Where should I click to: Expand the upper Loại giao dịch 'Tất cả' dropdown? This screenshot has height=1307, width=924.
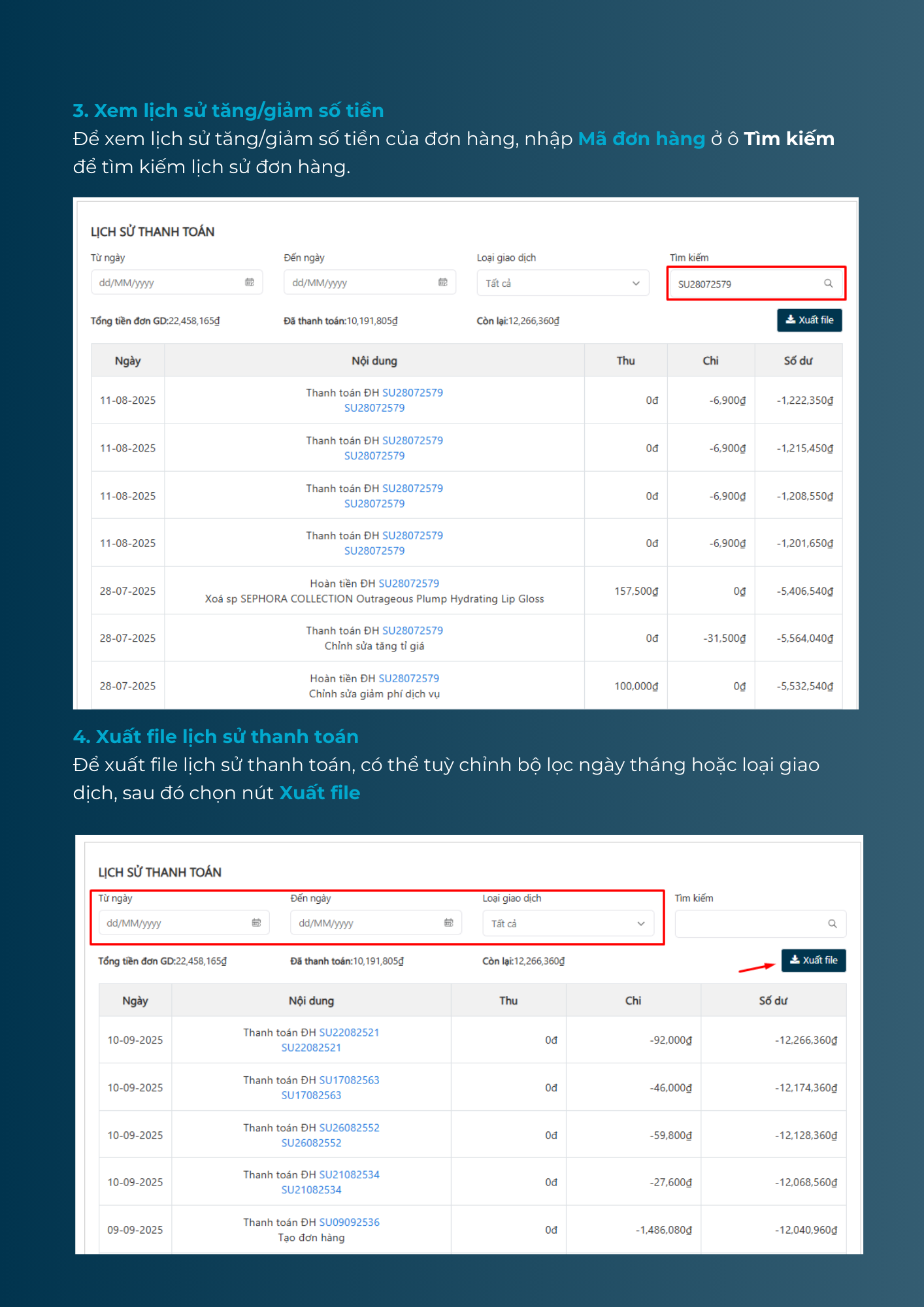tap(563, 283)
